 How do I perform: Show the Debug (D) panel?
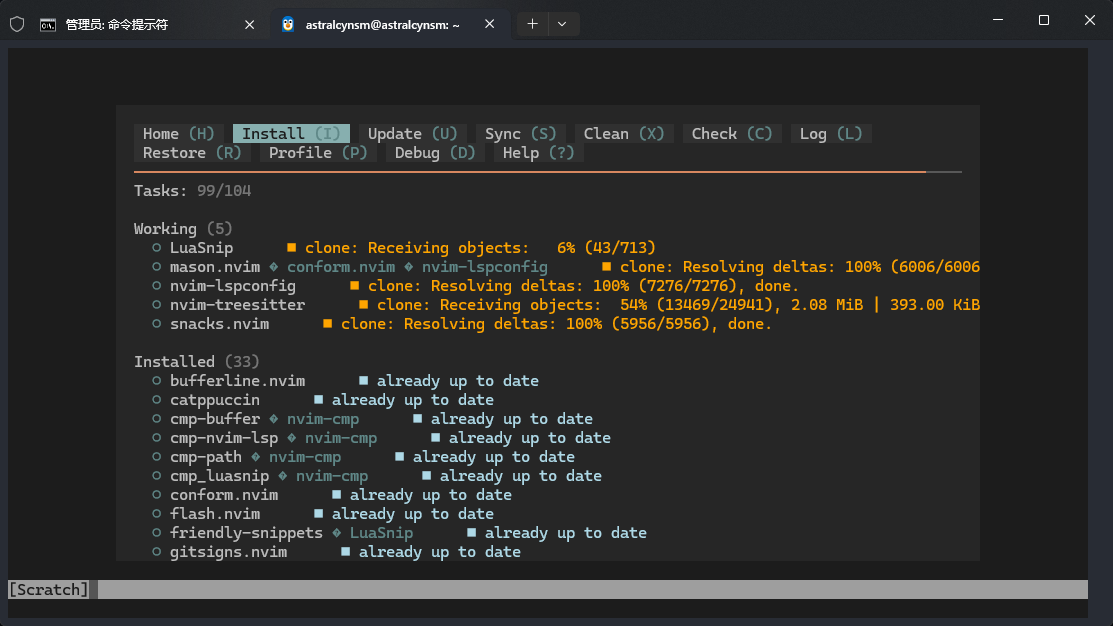pos(435,153)
